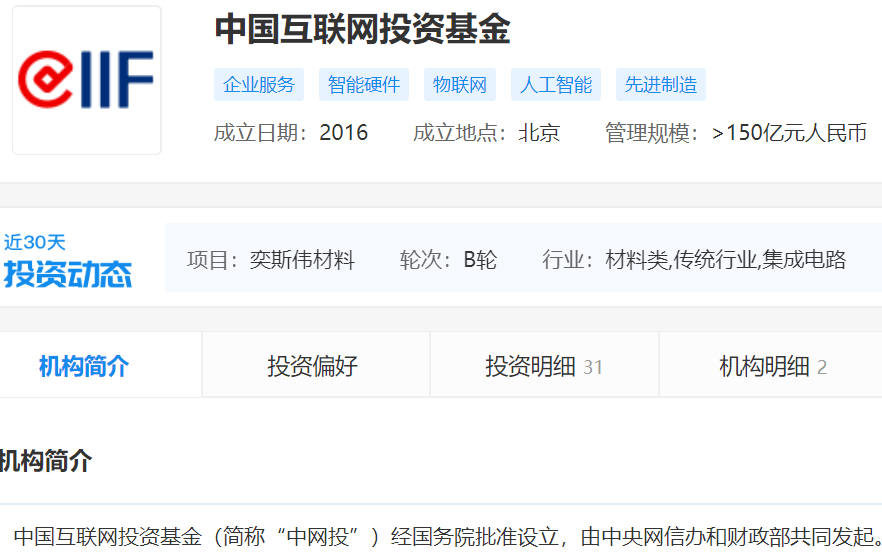Click the 中国互联网投资基金 title heading
The image size is (882, 555).
coord(362,29)
